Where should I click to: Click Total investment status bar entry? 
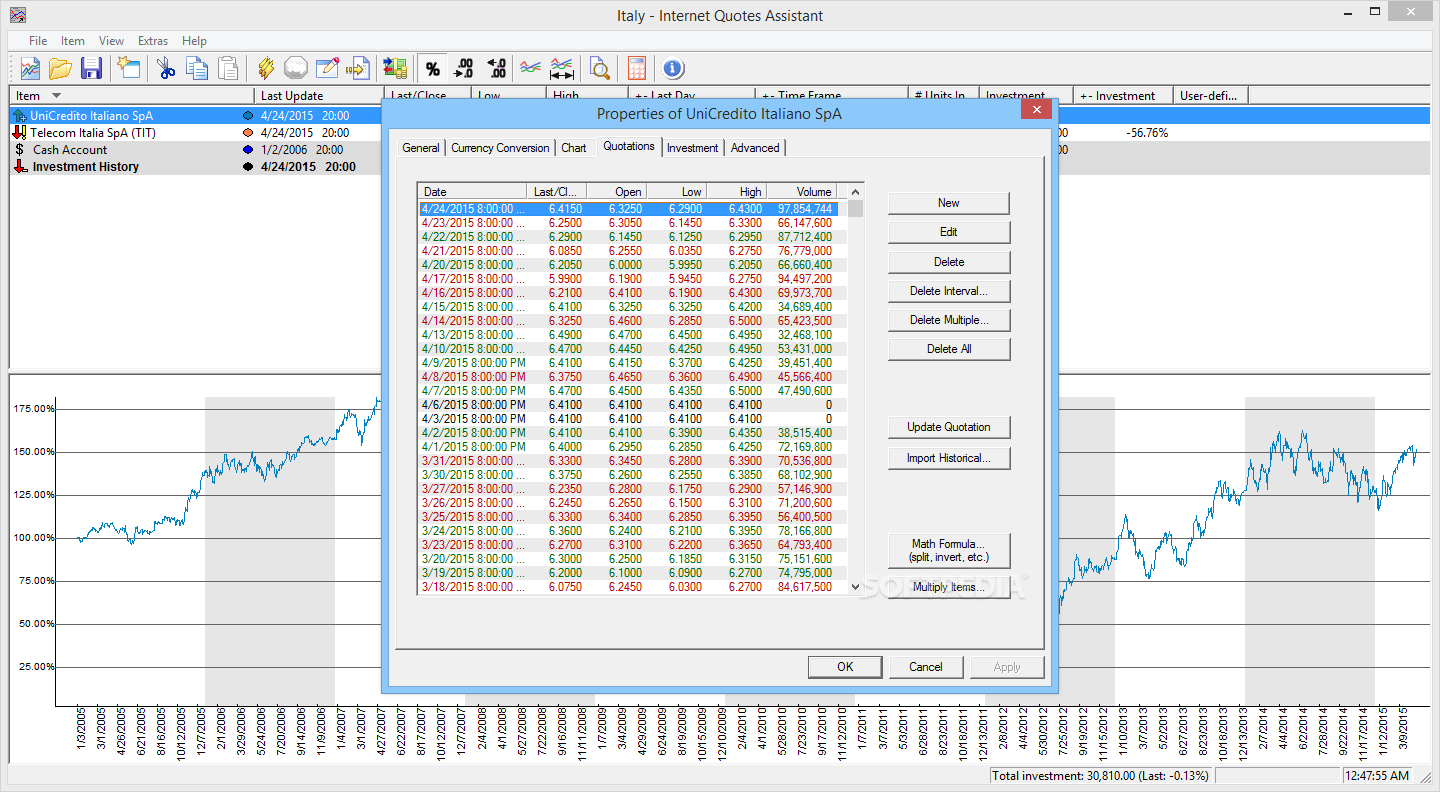1099,776
